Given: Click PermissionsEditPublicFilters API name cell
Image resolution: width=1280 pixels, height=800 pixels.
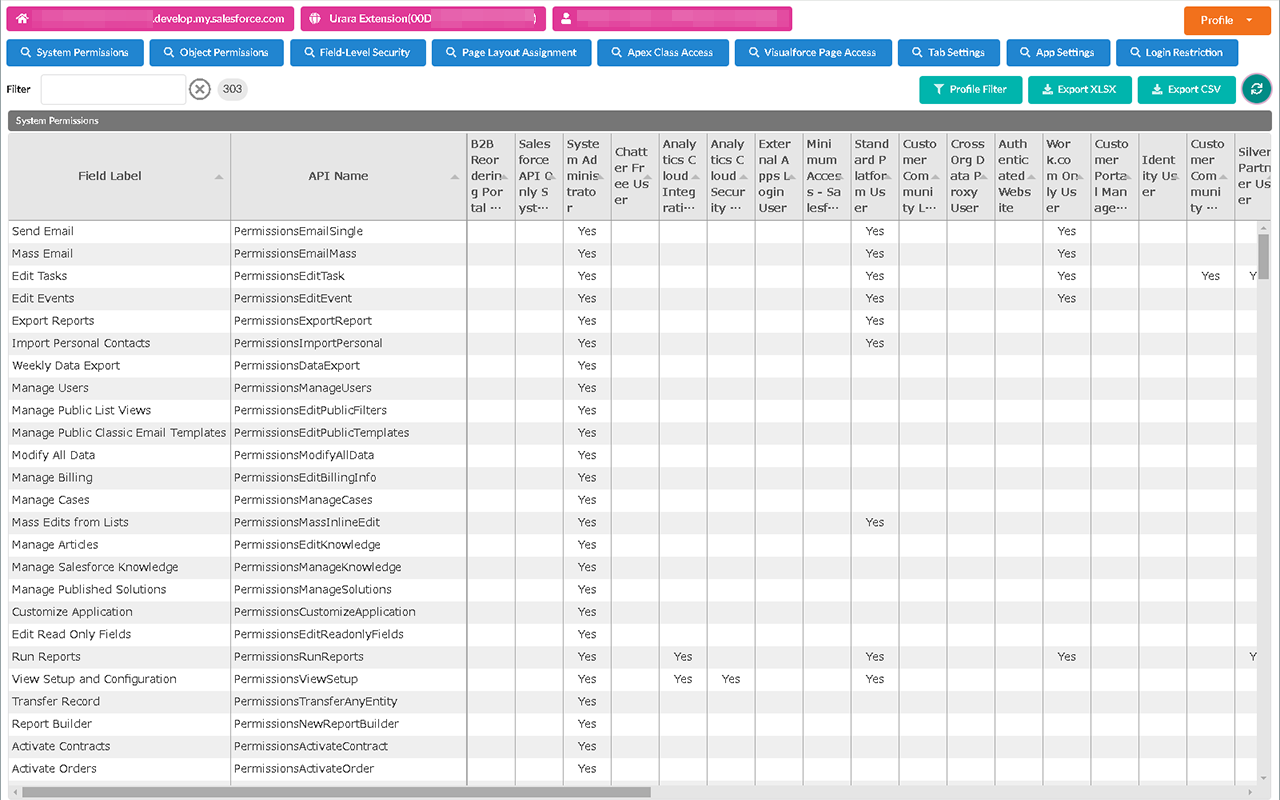Looking at the screenshot, I should click(348, 410).
